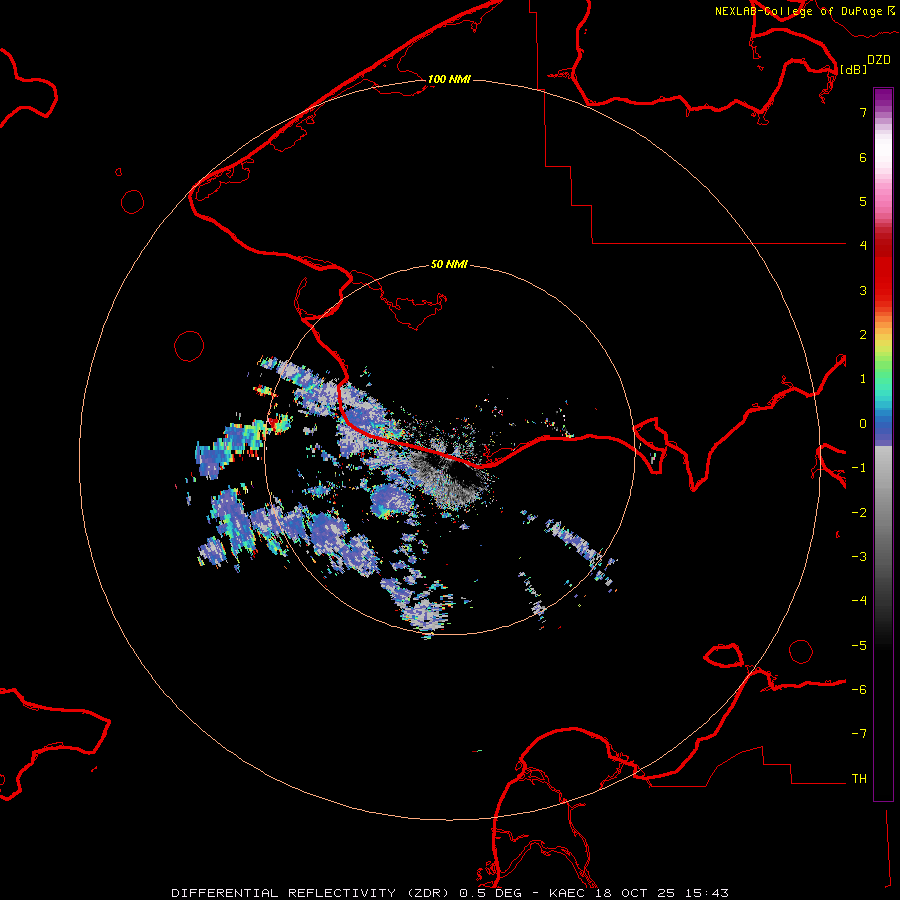The height and width of the screenshot is (900, 900).
Task: Click the color scale value '-2'
Action: pos(859,513)
